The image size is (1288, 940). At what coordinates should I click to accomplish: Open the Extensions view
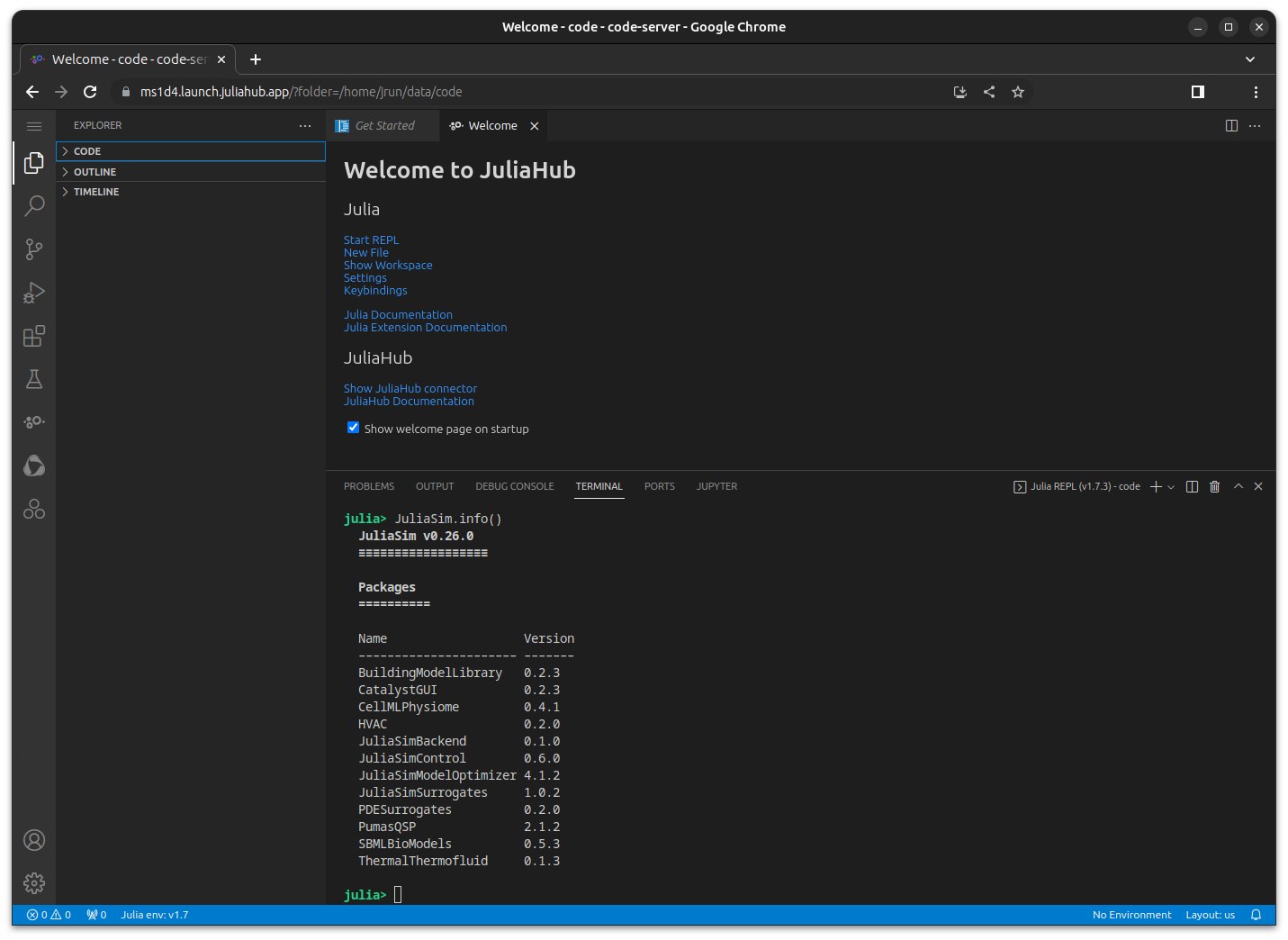[x=34, y=336]
